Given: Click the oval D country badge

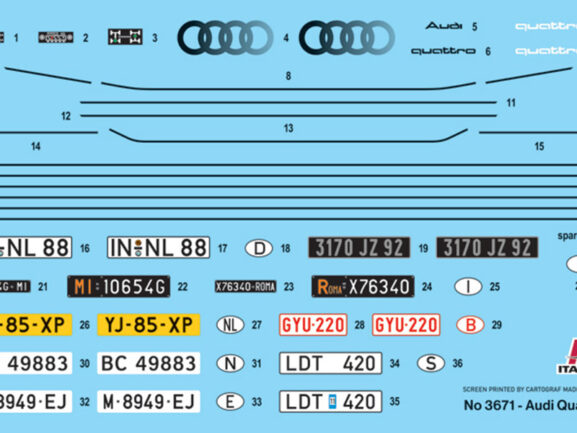Looking at the screenshot, I should click(x=259, y=248).
